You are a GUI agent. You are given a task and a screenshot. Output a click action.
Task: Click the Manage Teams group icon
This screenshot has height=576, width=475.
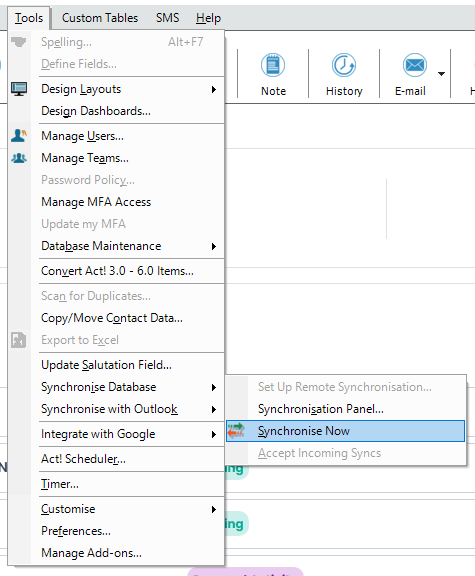(19, 158)
